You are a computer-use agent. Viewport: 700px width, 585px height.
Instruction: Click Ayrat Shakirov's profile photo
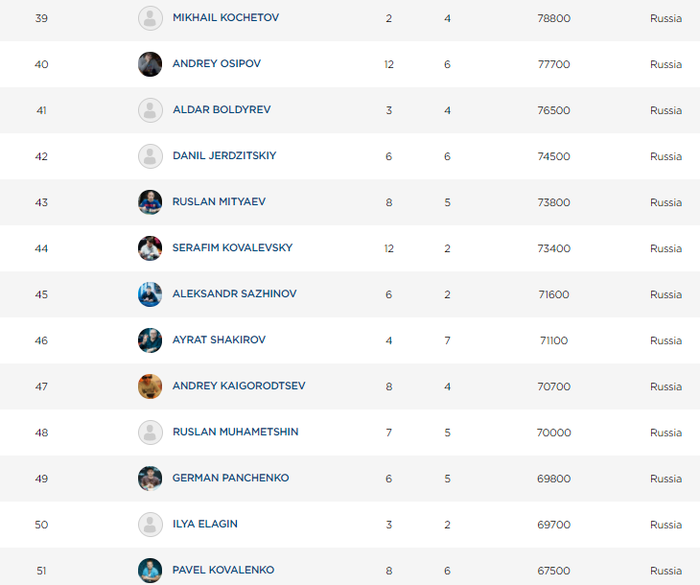pos(150,340)
